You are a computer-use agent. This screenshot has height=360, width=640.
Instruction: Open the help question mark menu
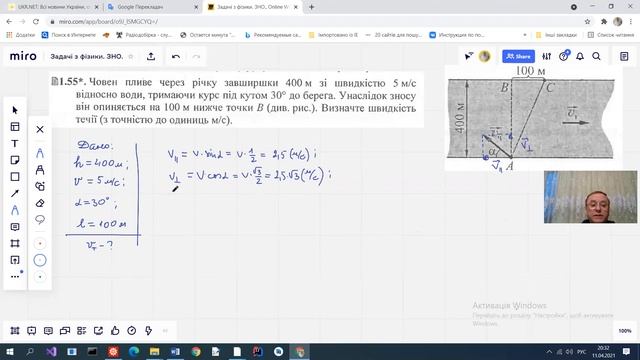(x=564, y=56)
